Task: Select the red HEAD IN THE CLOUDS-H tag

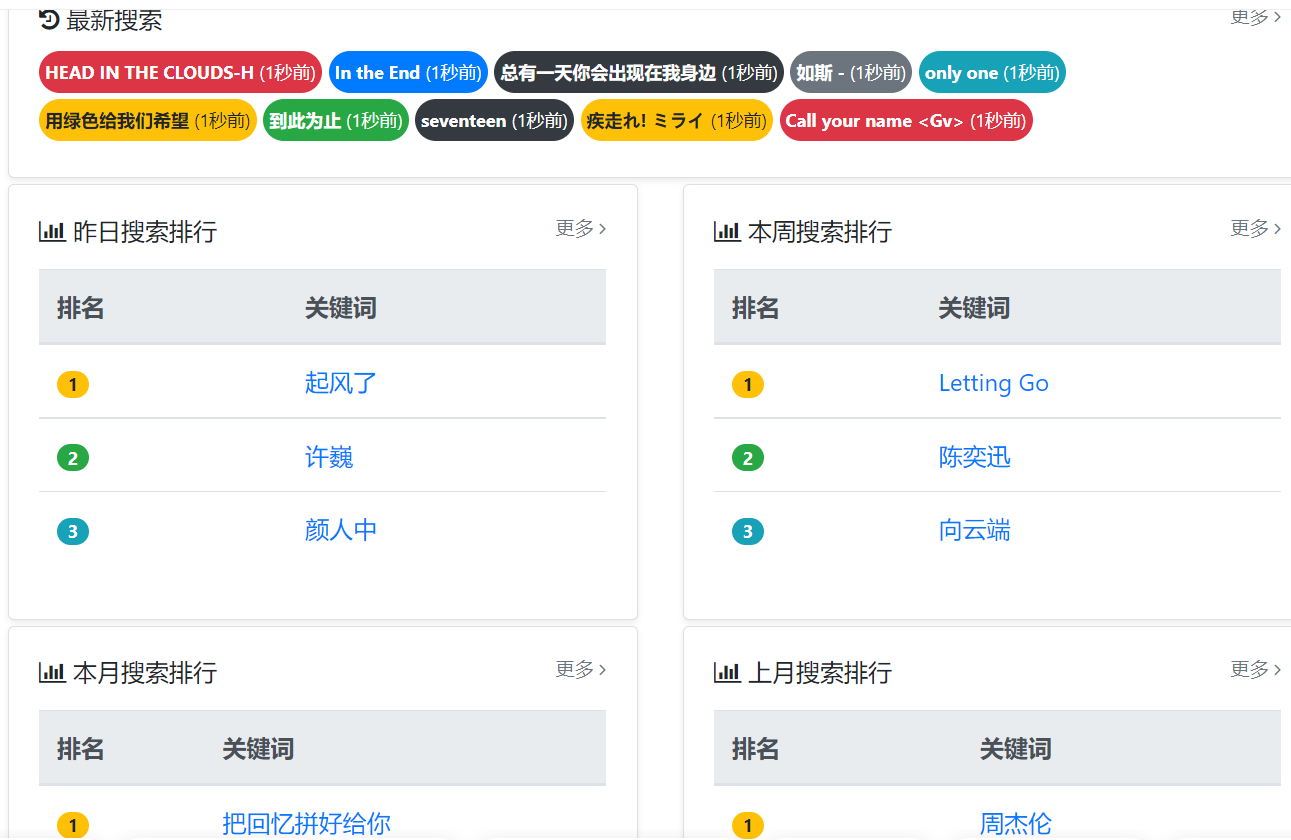Action: click(x=180, y=73)
